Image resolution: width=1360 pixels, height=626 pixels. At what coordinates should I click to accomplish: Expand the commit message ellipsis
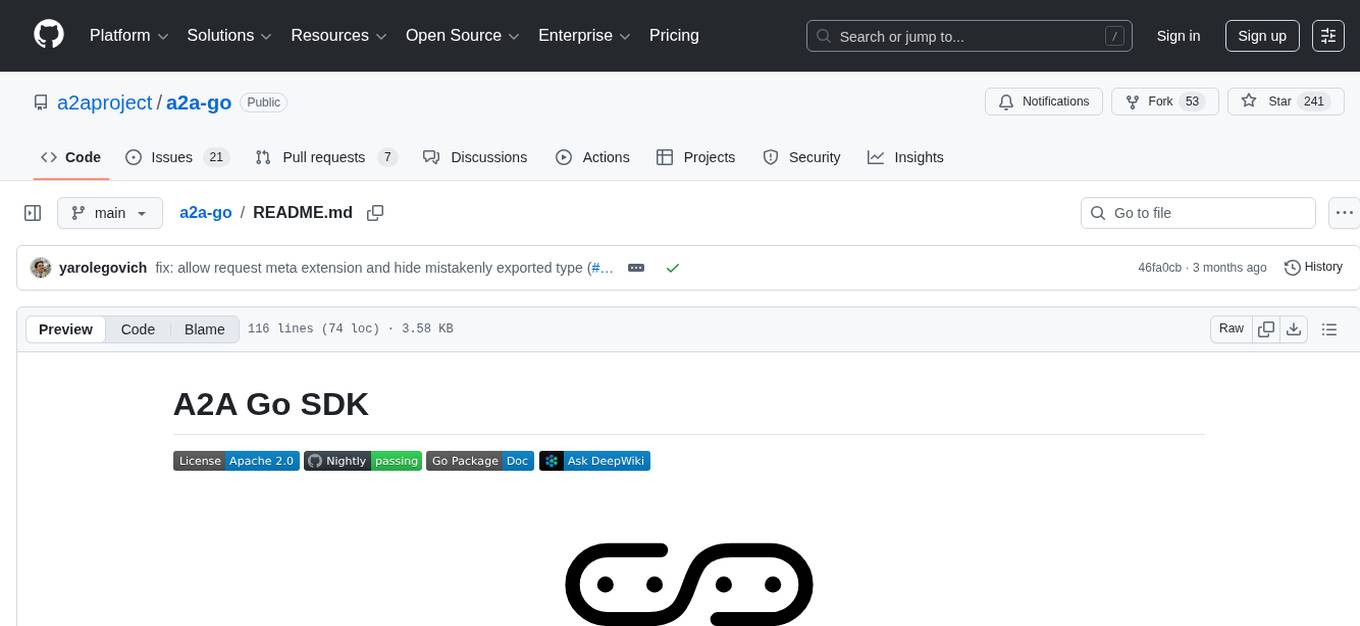(636, 268)
